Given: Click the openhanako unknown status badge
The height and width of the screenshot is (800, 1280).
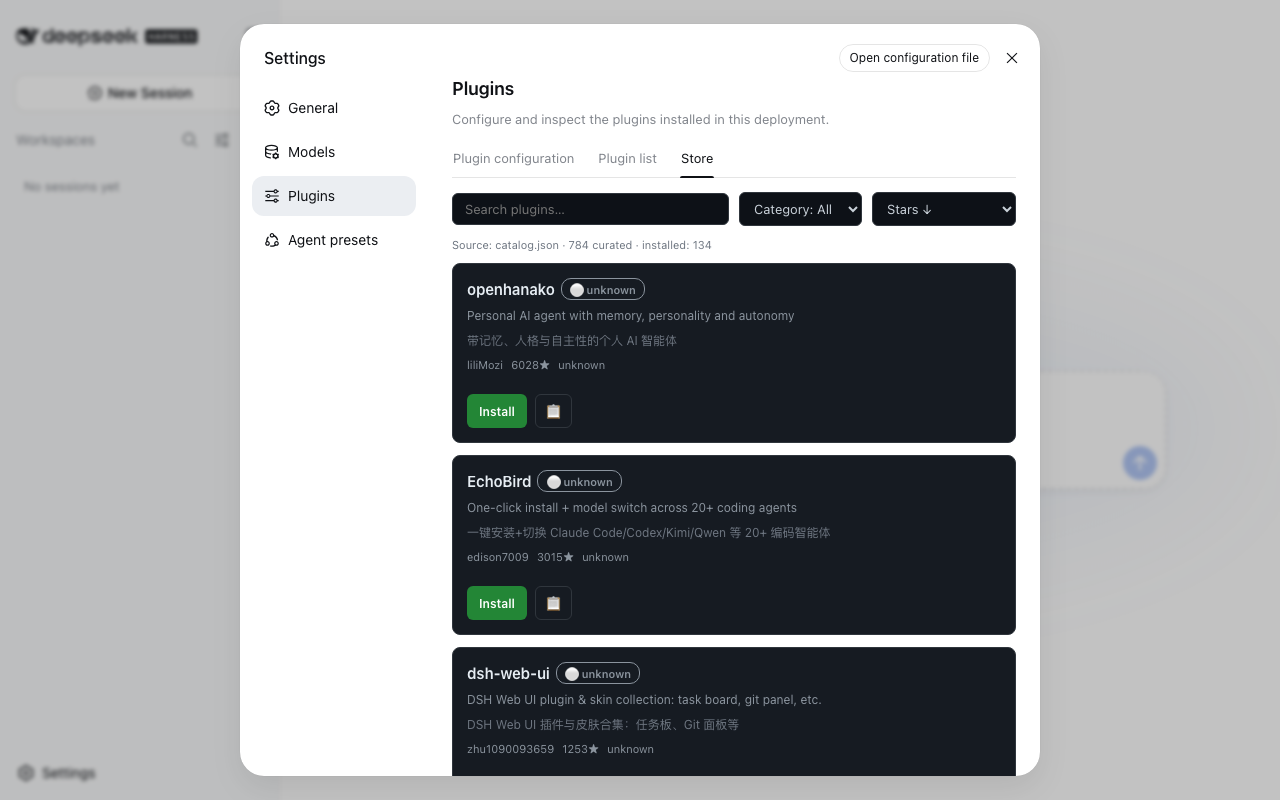Looking at the screenshot, I should [x=603, y=290].
